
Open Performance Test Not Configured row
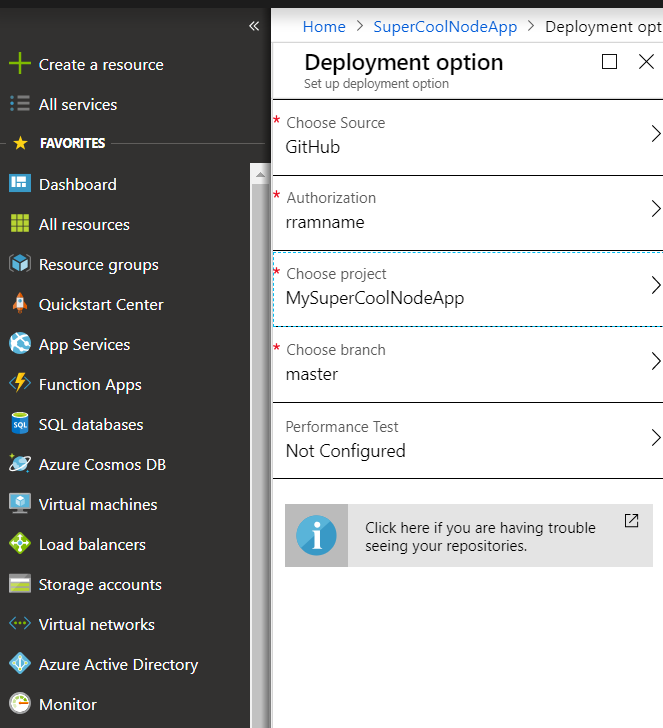467,439
